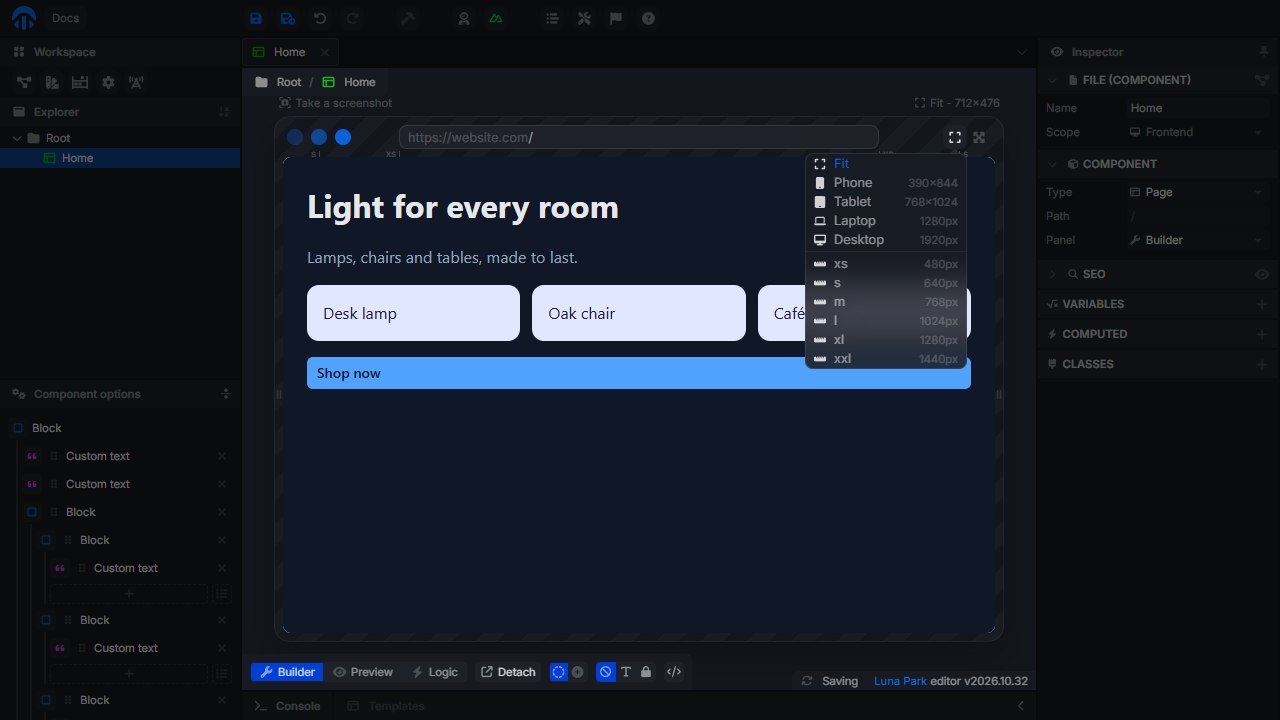This screenshot has width=1280, height=720.
Task: Open the Type Page dropdown
Action: point(1196,192)
